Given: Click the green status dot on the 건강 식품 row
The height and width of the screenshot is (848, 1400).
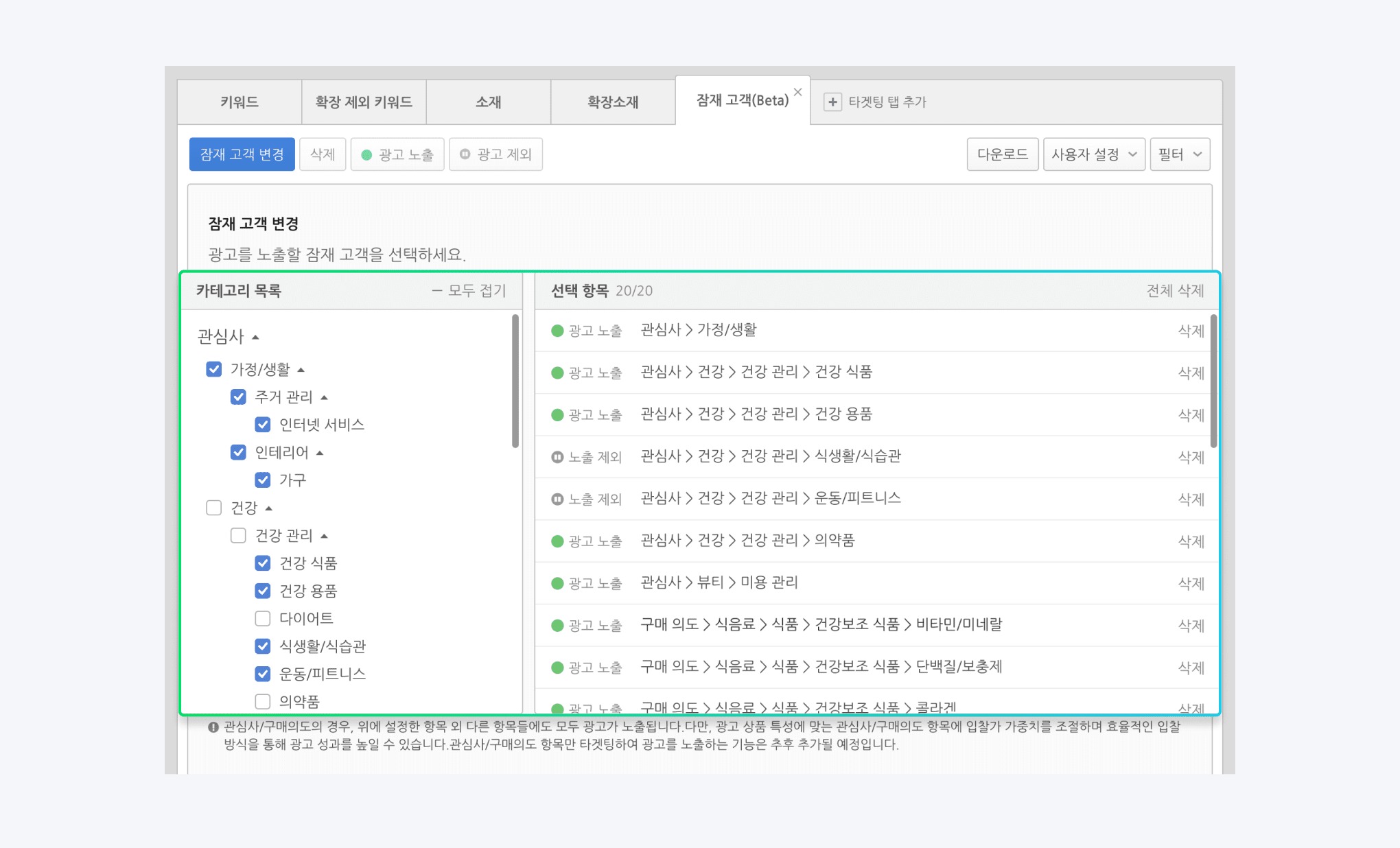Looking at the screenshot, I should coord(557,373).
